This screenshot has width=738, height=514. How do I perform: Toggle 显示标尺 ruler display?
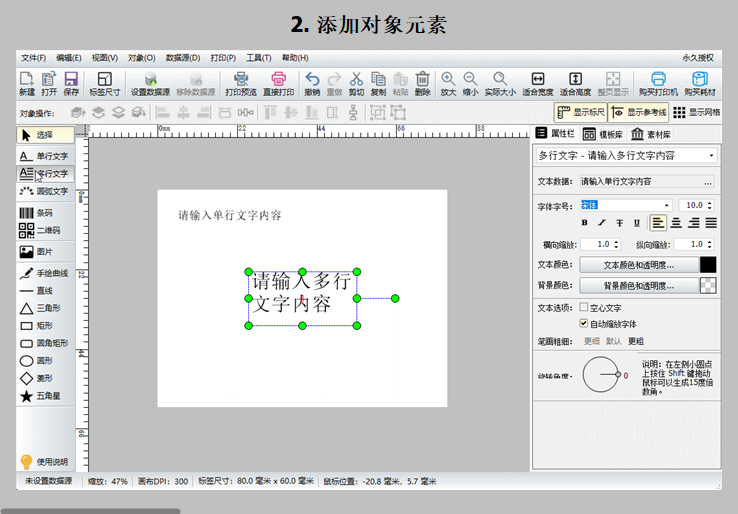(580, 112)
